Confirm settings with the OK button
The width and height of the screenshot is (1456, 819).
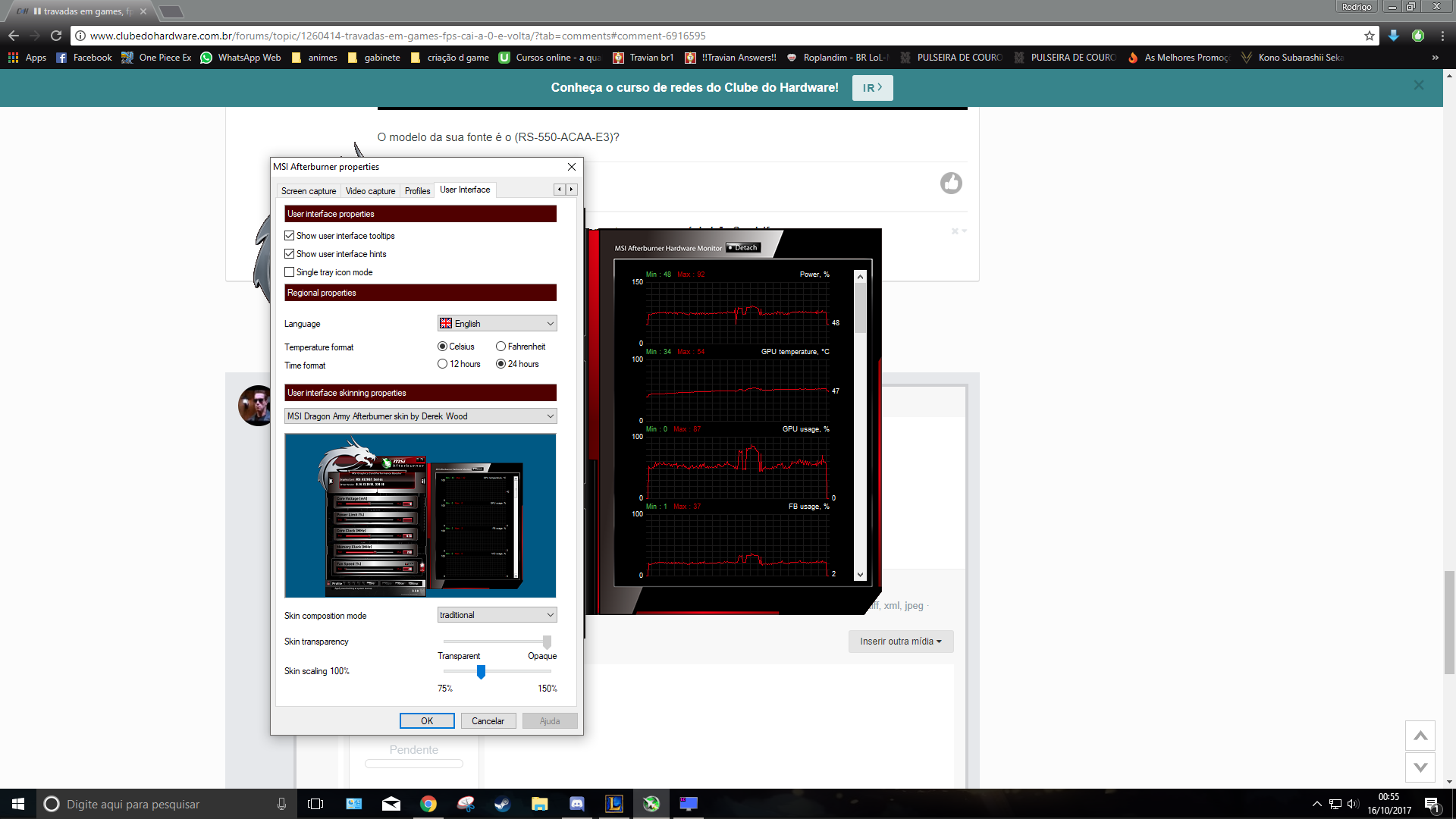point(427,721)
